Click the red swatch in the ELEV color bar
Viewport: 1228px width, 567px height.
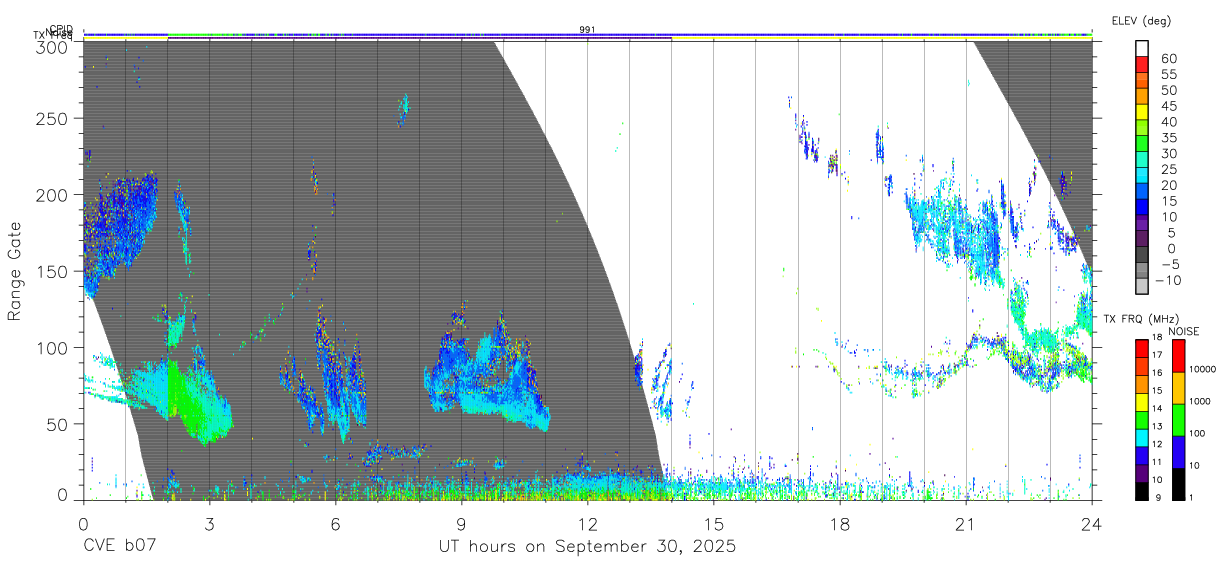point(1142,64)
